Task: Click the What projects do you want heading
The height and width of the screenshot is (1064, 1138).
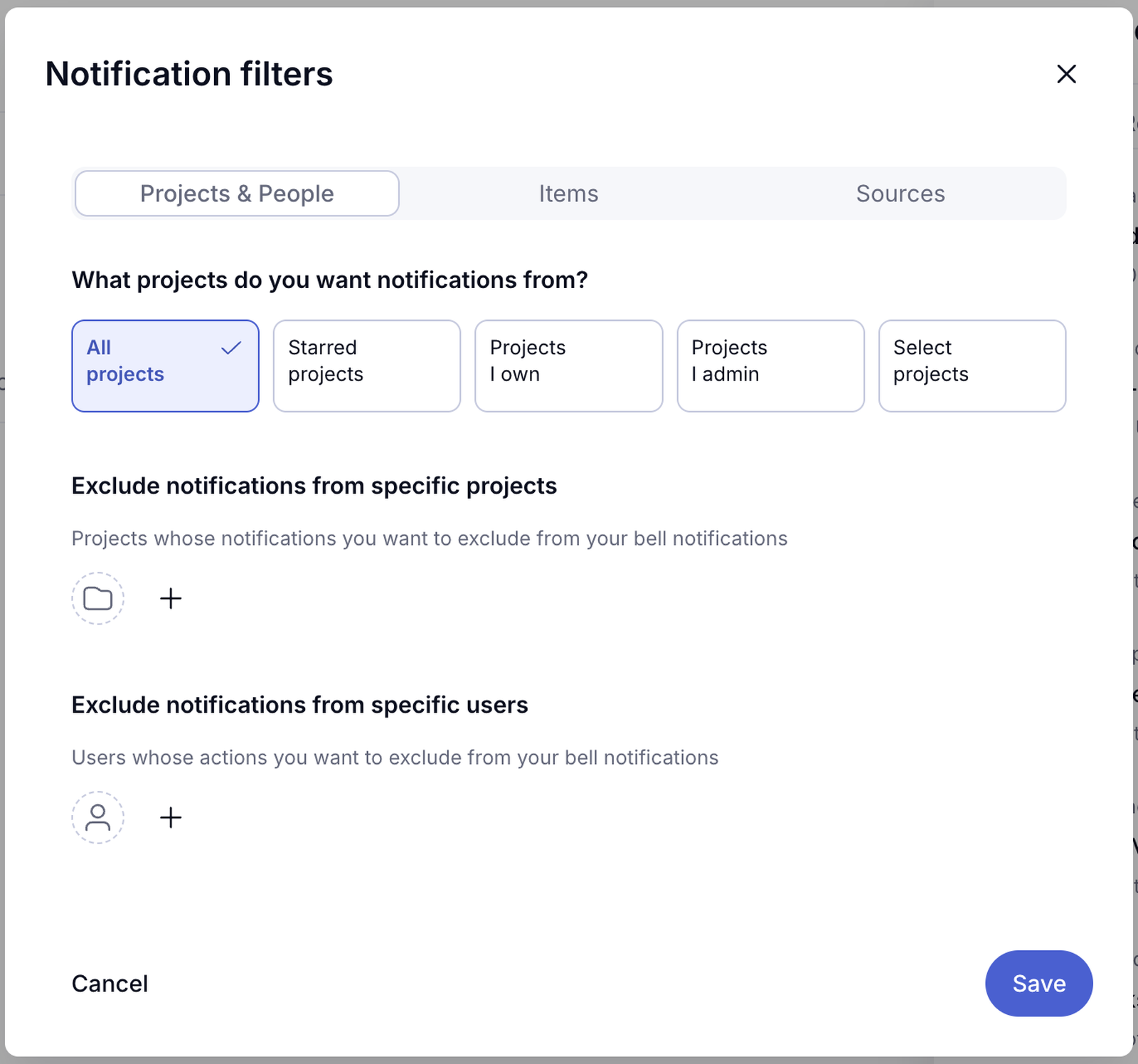Action: (330, 280)
